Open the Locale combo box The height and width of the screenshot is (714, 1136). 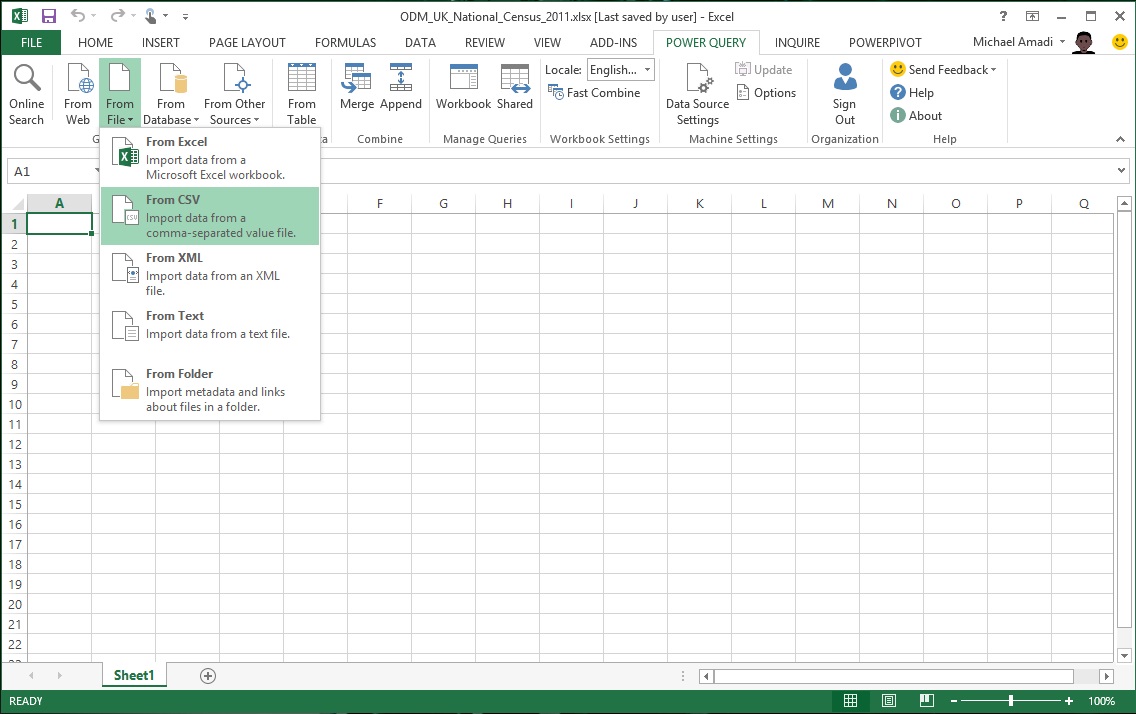coord(620,70)
